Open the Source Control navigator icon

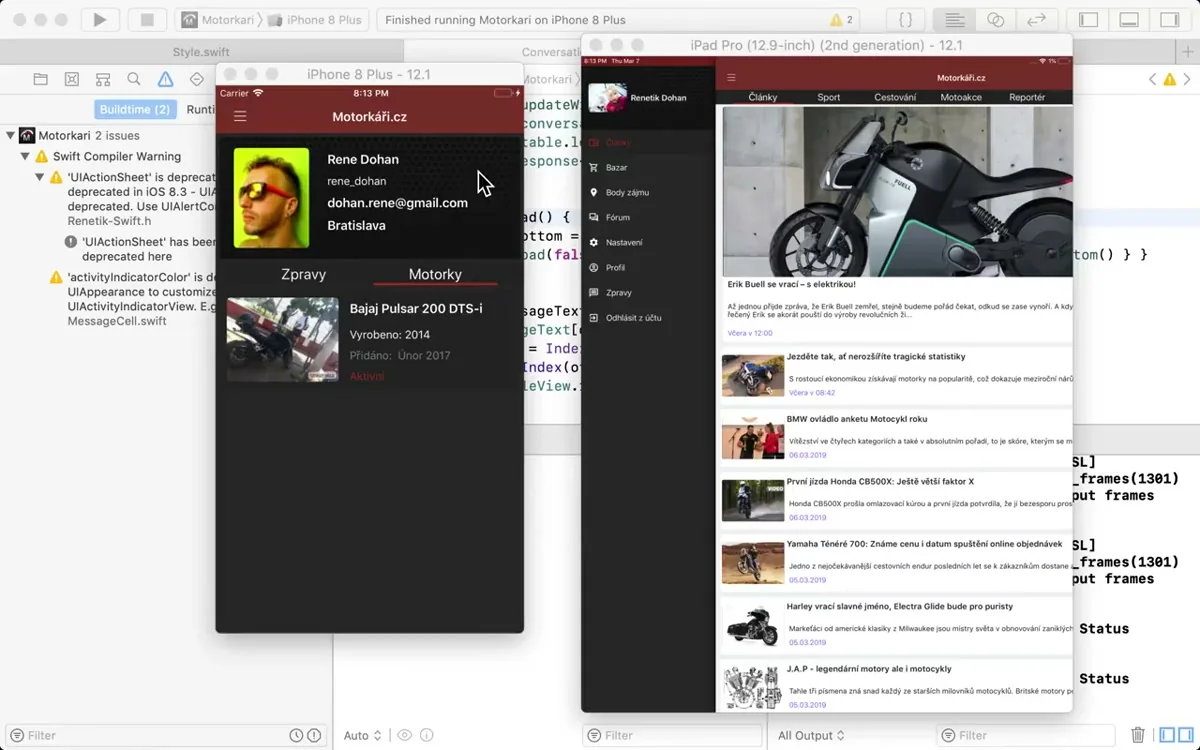tap(72, 79)
